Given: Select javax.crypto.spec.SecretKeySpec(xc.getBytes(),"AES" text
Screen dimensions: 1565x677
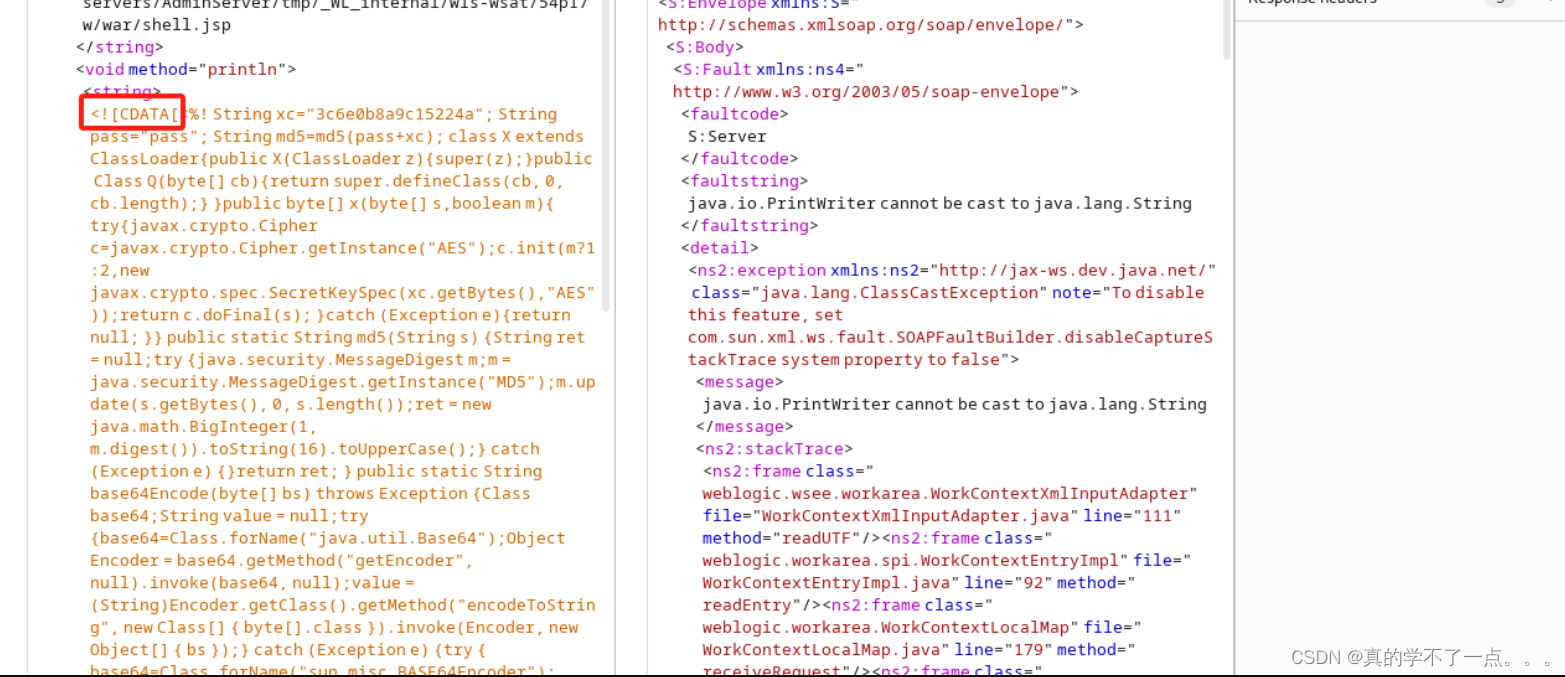Looking at the screenshot, I should pyautogui.click(x=342, y=293).
